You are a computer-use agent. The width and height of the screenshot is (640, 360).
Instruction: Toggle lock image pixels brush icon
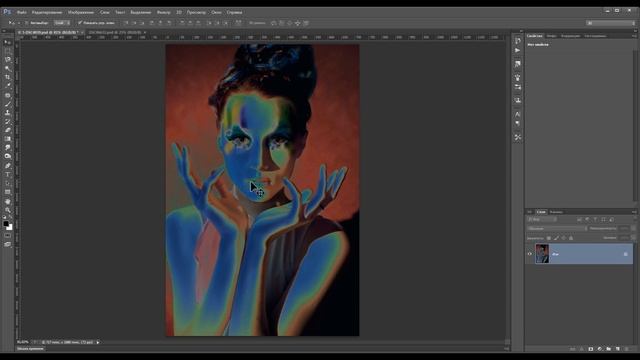[x=556, y=238]
